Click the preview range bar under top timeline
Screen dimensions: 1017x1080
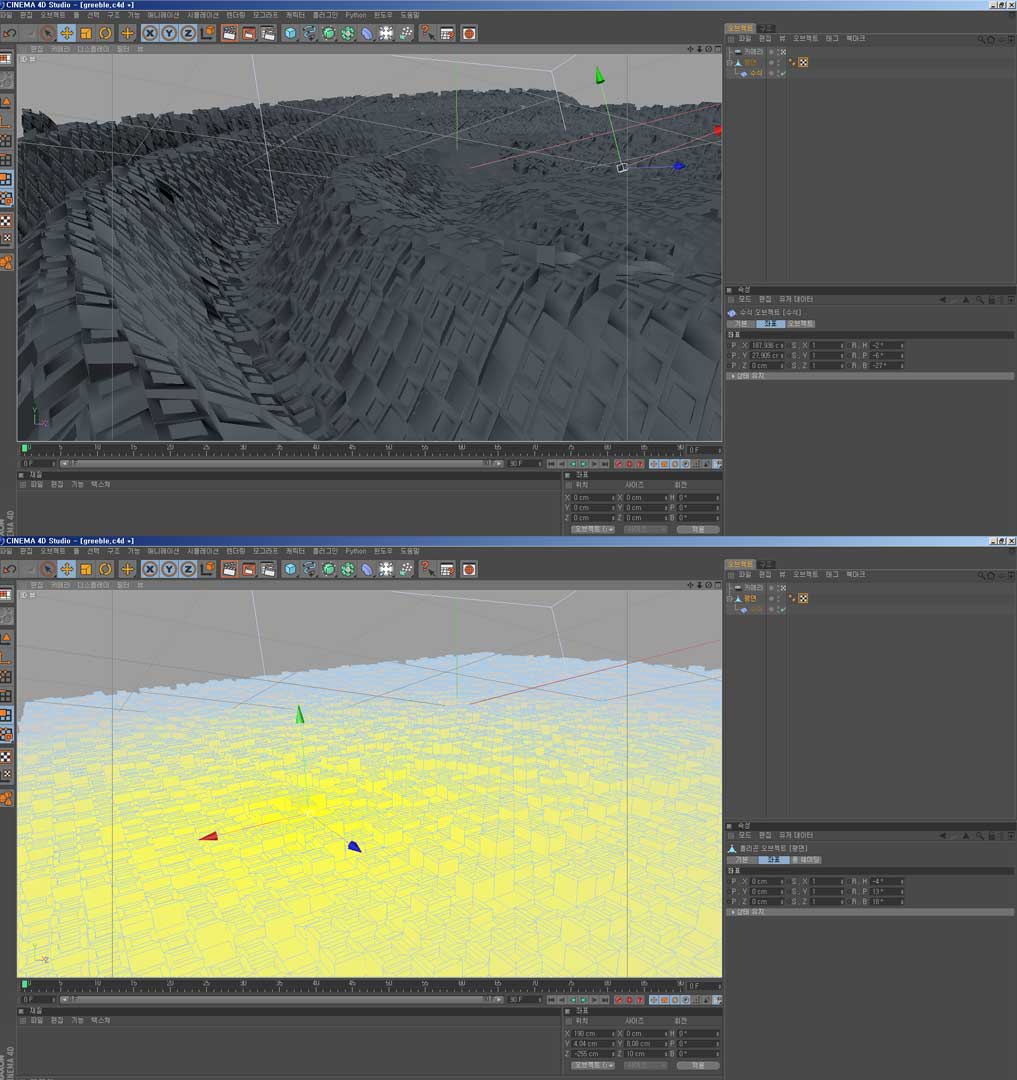coord(281,464)
